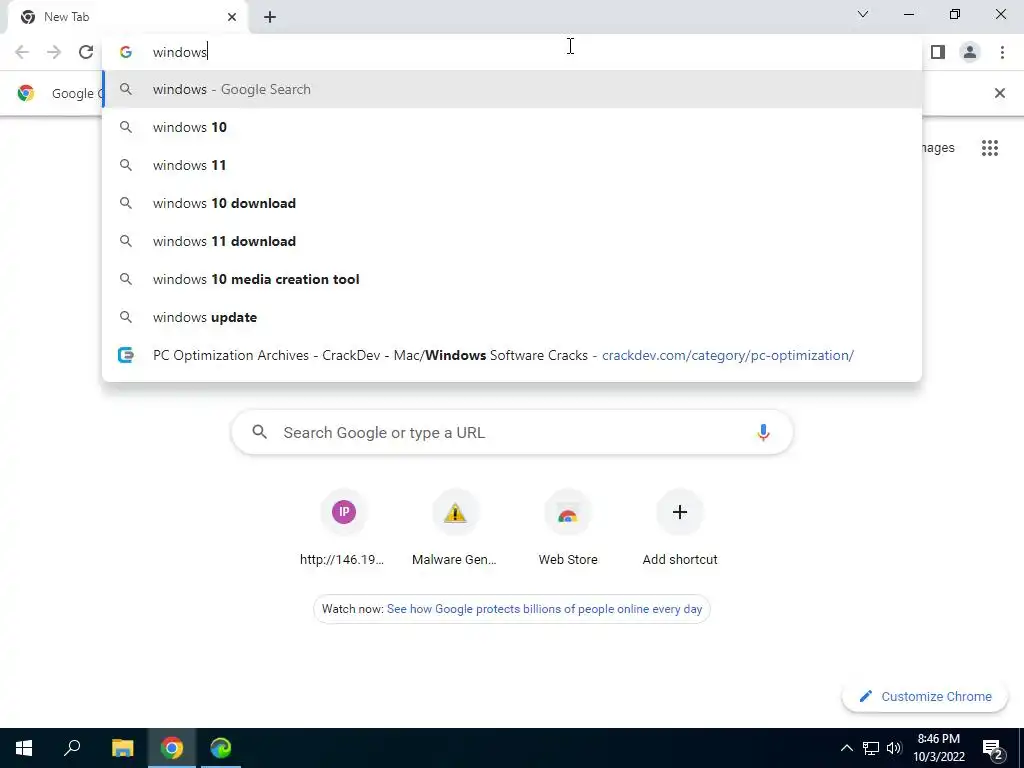
Task: Open 'See how Google protects billions' link
Action: tap(544, 609)
